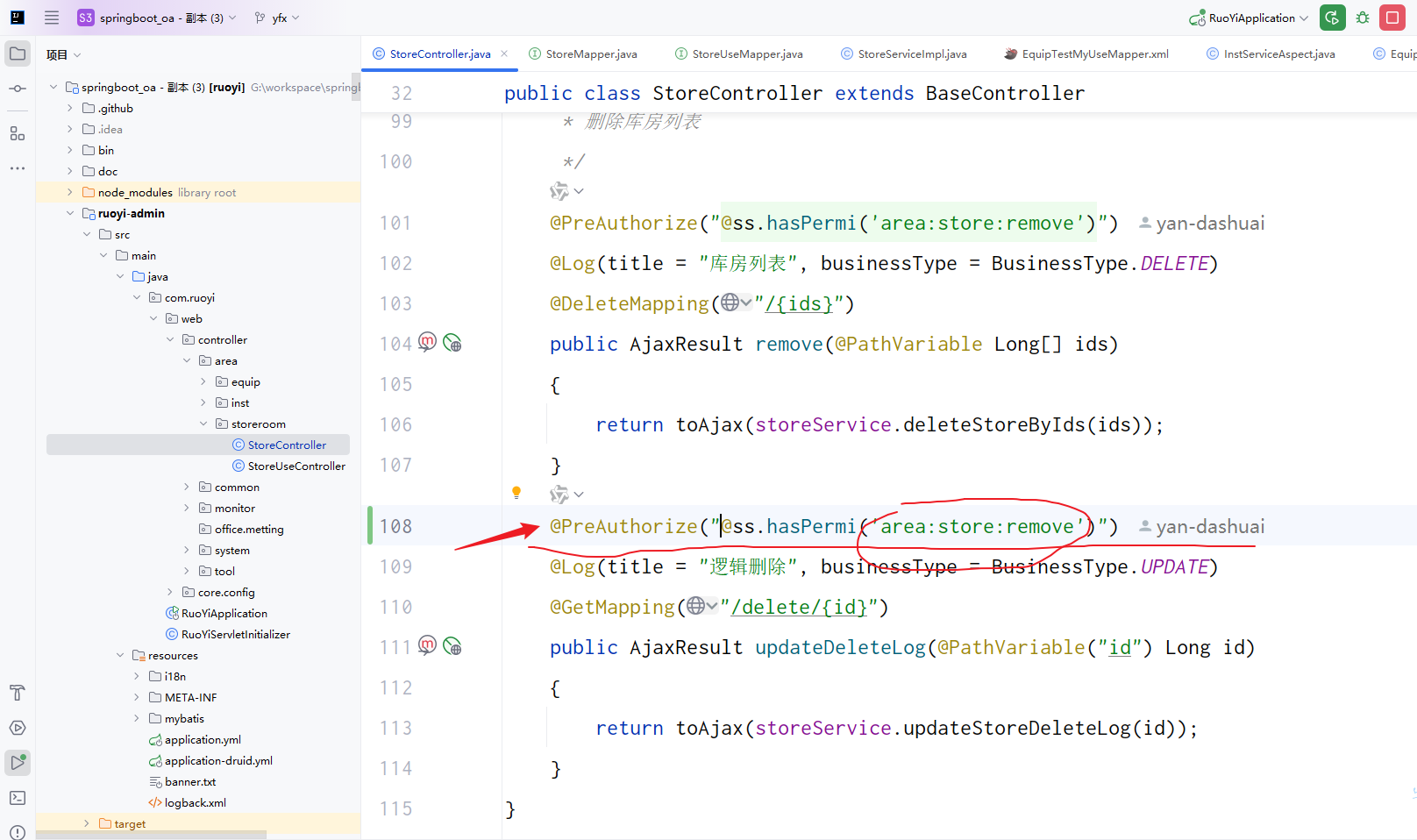Click the web endpoint gutter icon at line 104
Screen dimensions: 1417x840
click(452, 343)
